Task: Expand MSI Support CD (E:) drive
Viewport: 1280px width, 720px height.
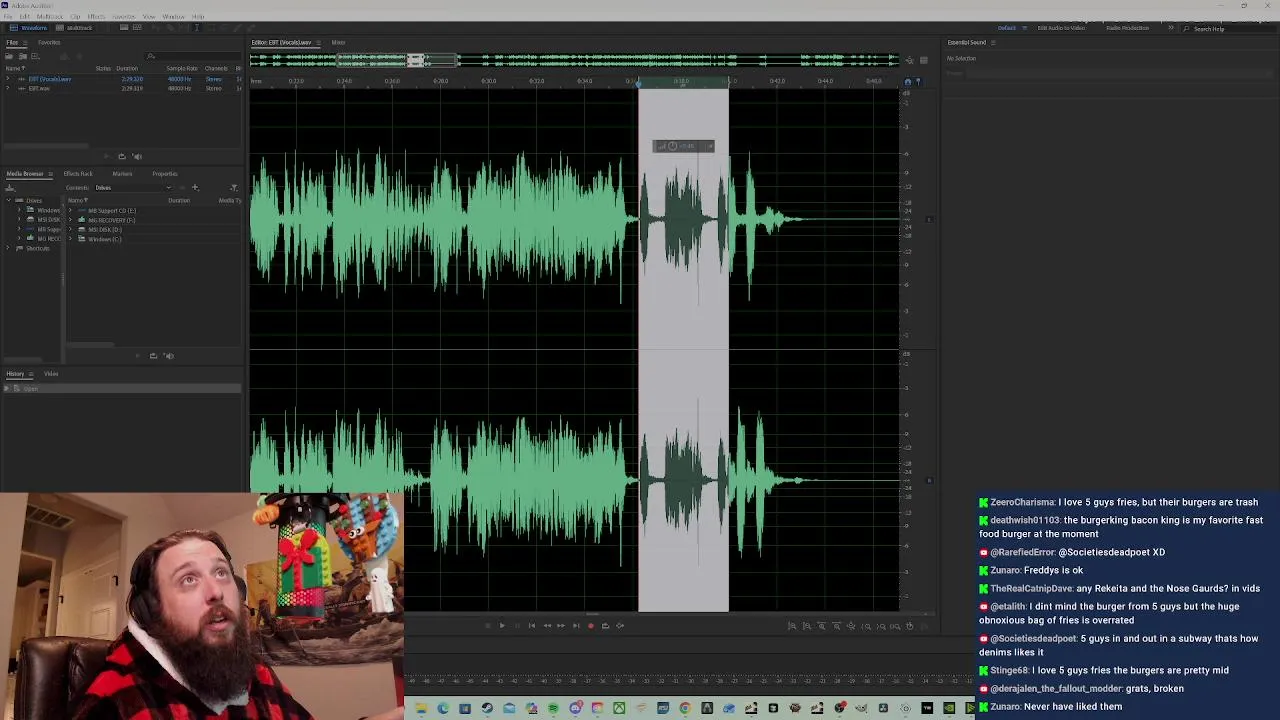Action: pyautogui.click(x=70, y=210)
